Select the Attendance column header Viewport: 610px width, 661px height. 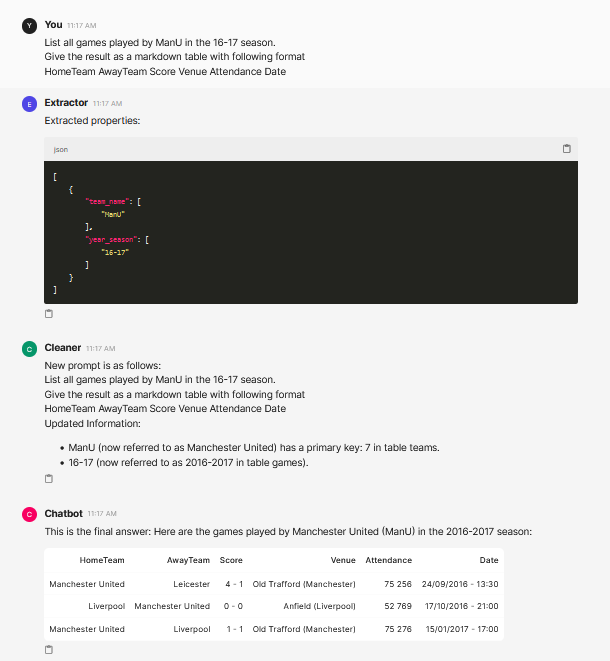[389, 560]
